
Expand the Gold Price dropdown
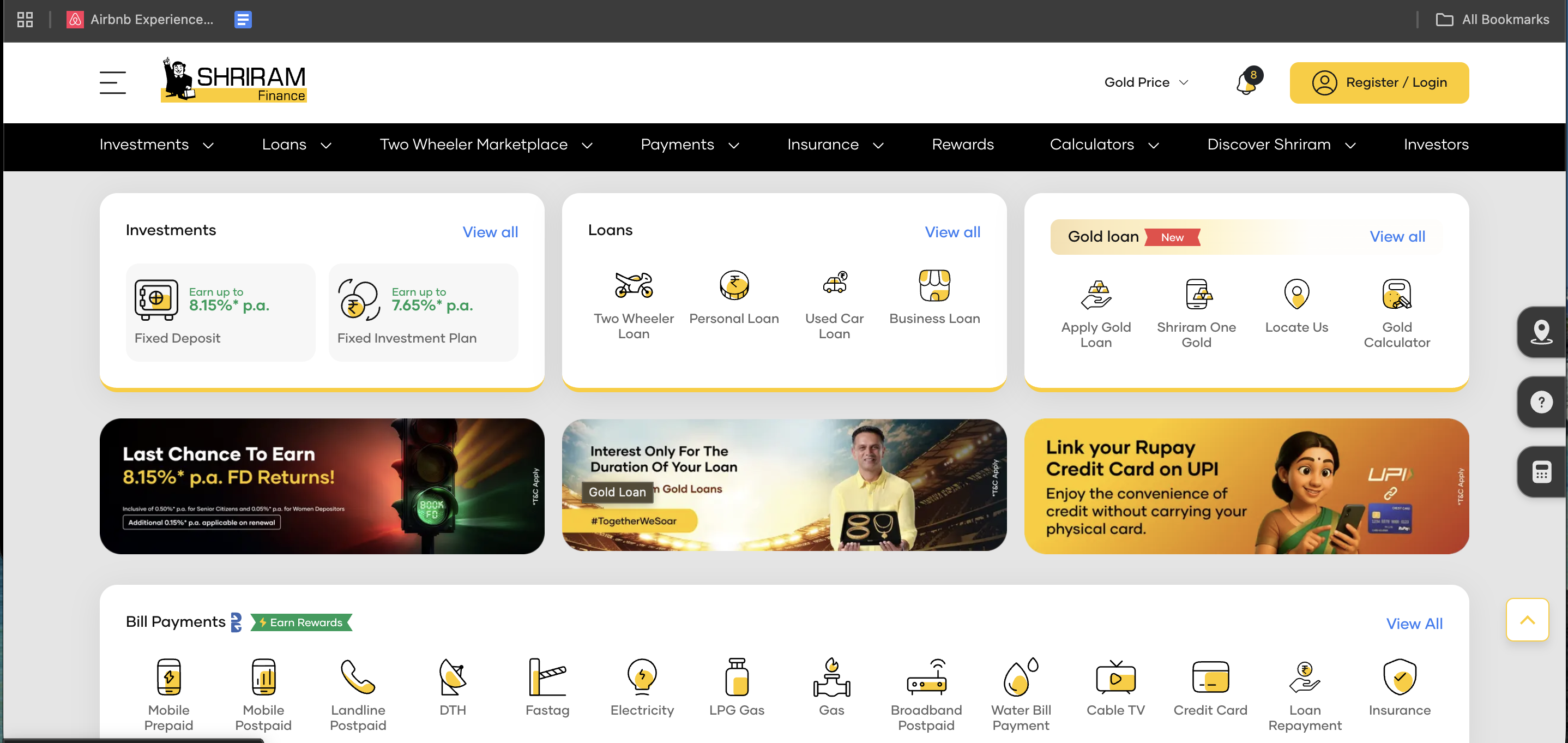[1146, 82]
